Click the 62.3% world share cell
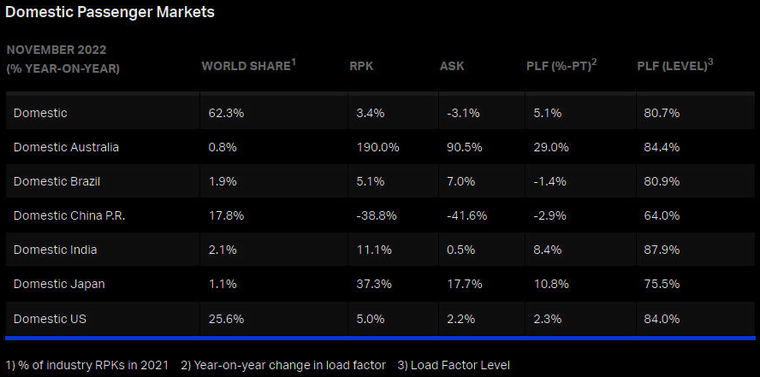 pyautogui.click(x=226, y=113)
